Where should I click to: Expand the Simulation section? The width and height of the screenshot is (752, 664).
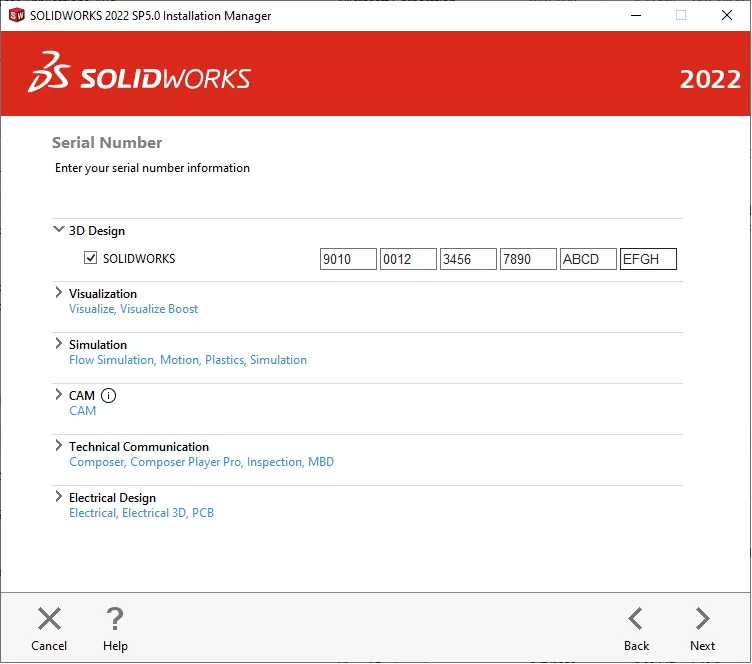(59, 344)
